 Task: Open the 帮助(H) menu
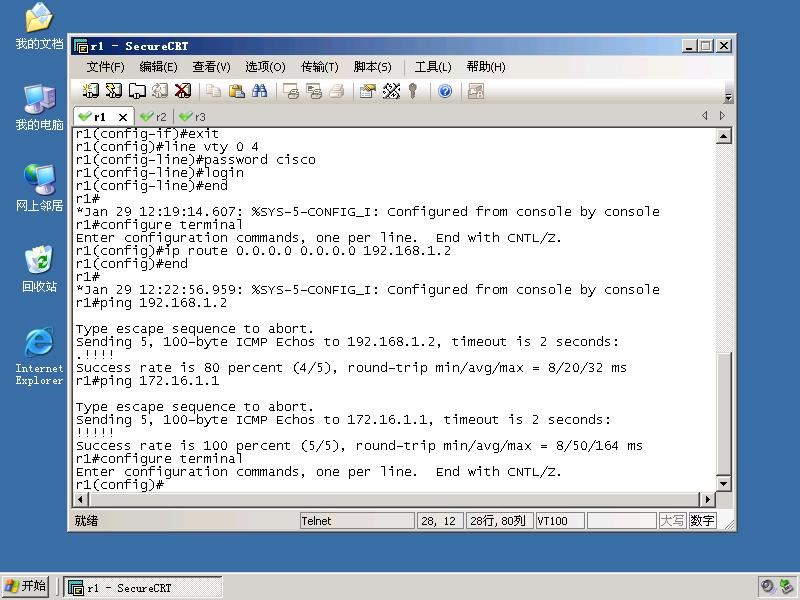[x=486, y=67]
